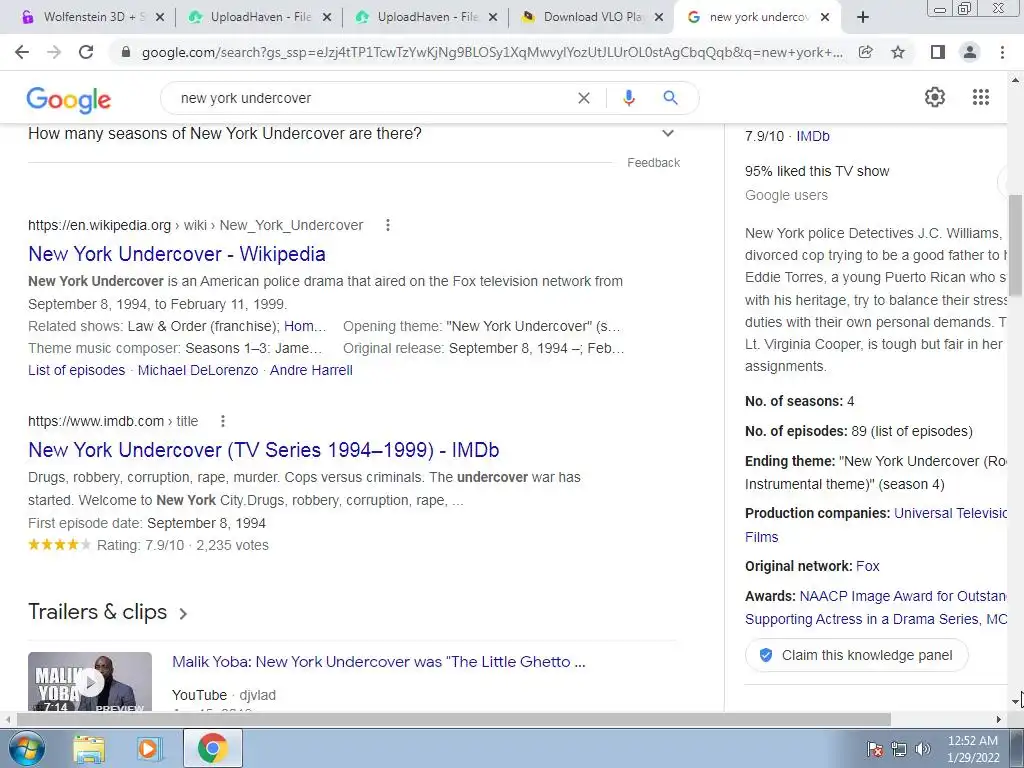
Task: Open Original network Fox link
Action: [868, 566]
